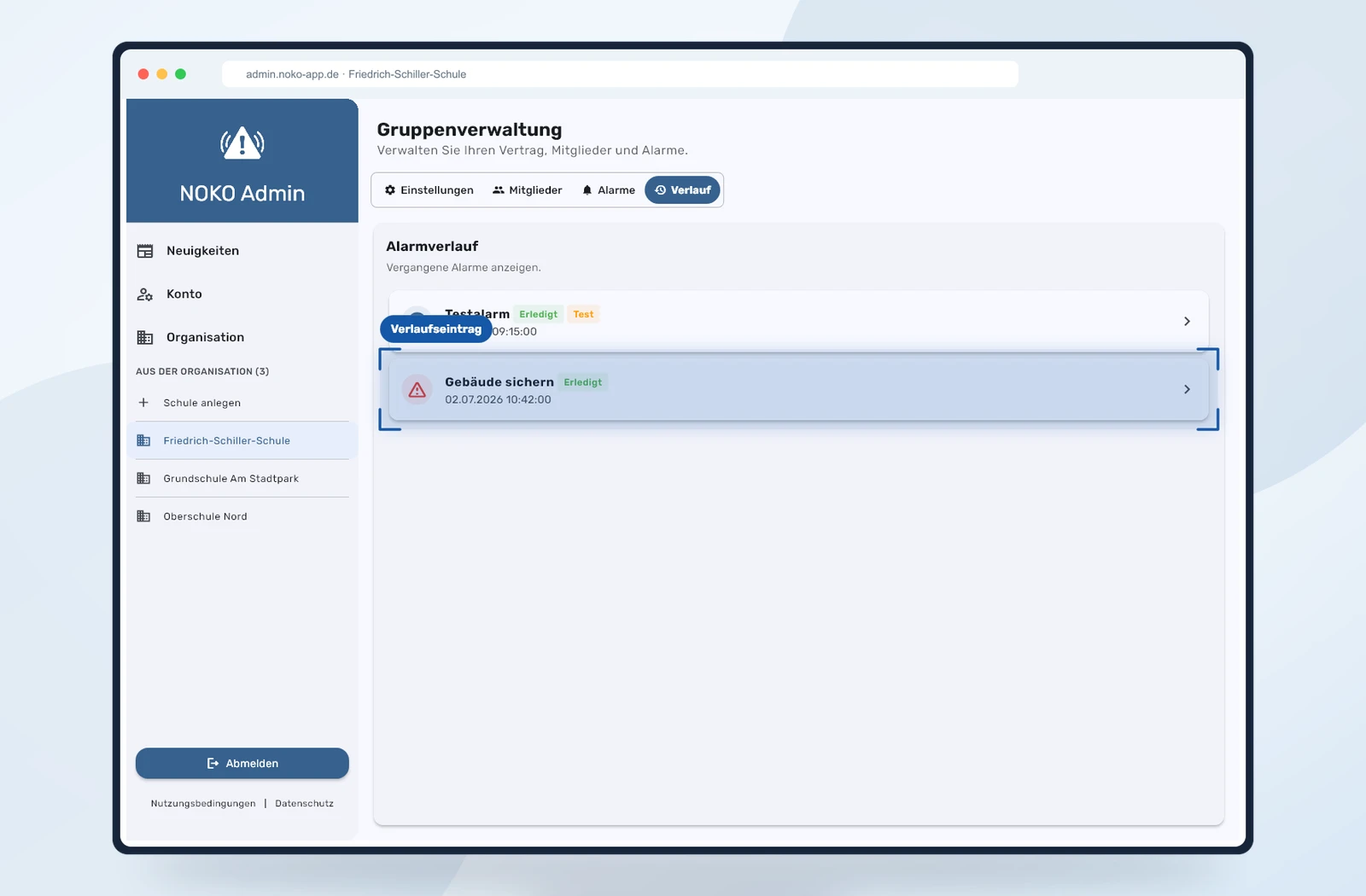Open Neuigkeiten in the sidebar
Image resolution: width=1366 pixels, height=896 pixels.
242,251
